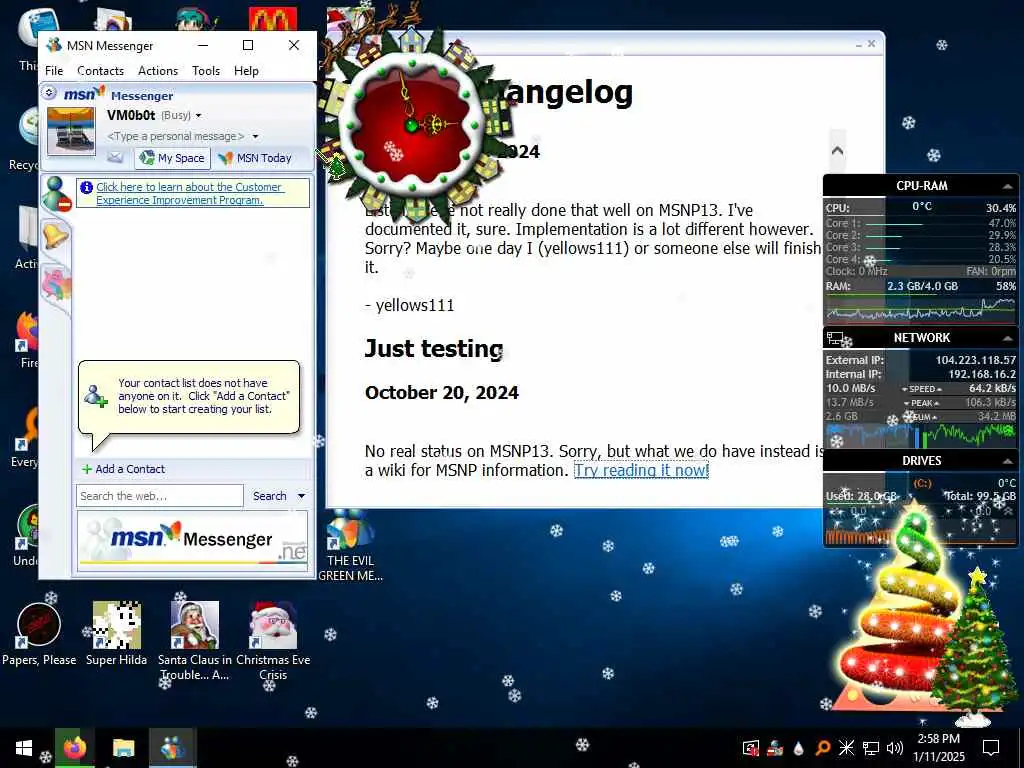Click the Internal IP value 192.168.16.2
Image resolution: width=1024 pixels, height=768 pixels.
click(982, 374)
